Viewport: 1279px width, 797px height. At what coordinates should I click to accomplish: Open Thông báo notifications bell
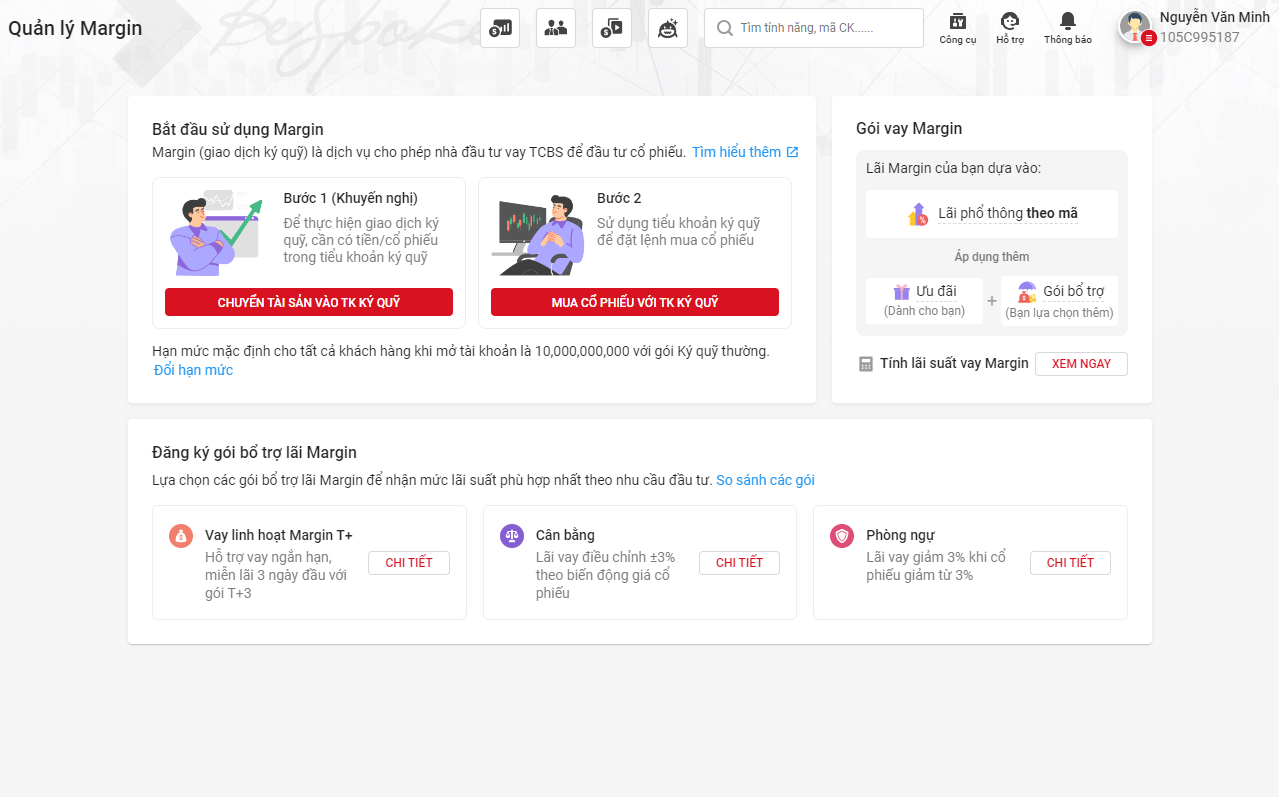pyautogui.click(x=1067, y=27)
